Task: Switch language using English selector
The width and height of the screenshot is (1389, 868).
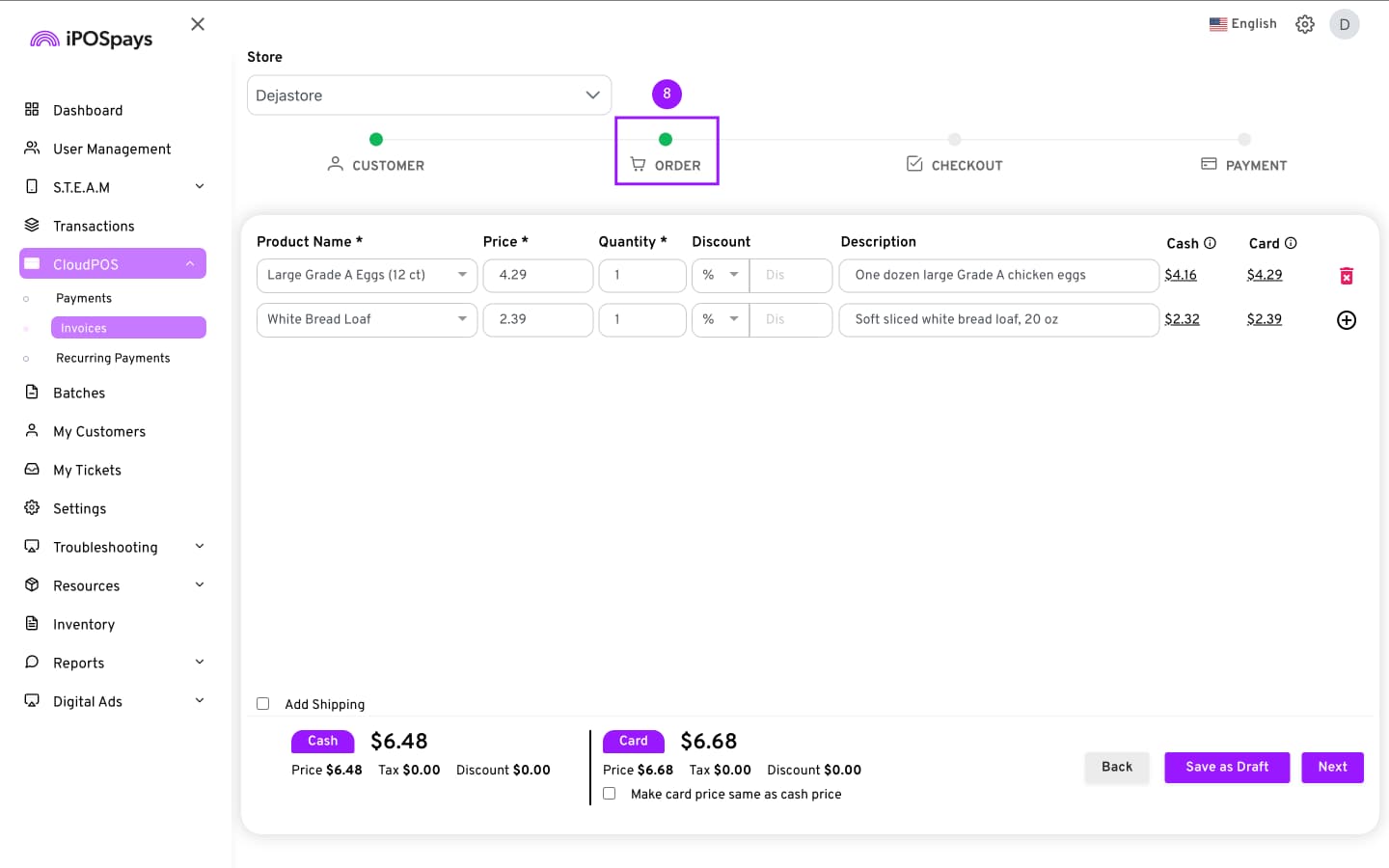Action: point(1242,24)
